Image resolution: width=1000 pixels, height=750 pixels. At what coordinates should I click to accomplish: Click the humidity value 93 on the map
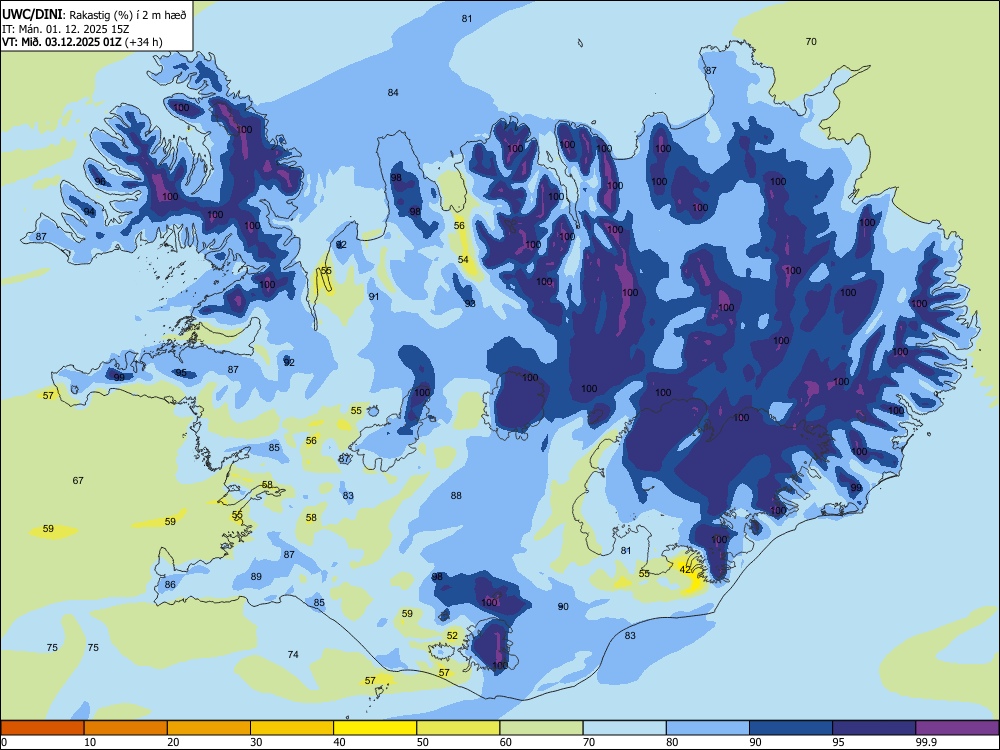pos(470,304)
